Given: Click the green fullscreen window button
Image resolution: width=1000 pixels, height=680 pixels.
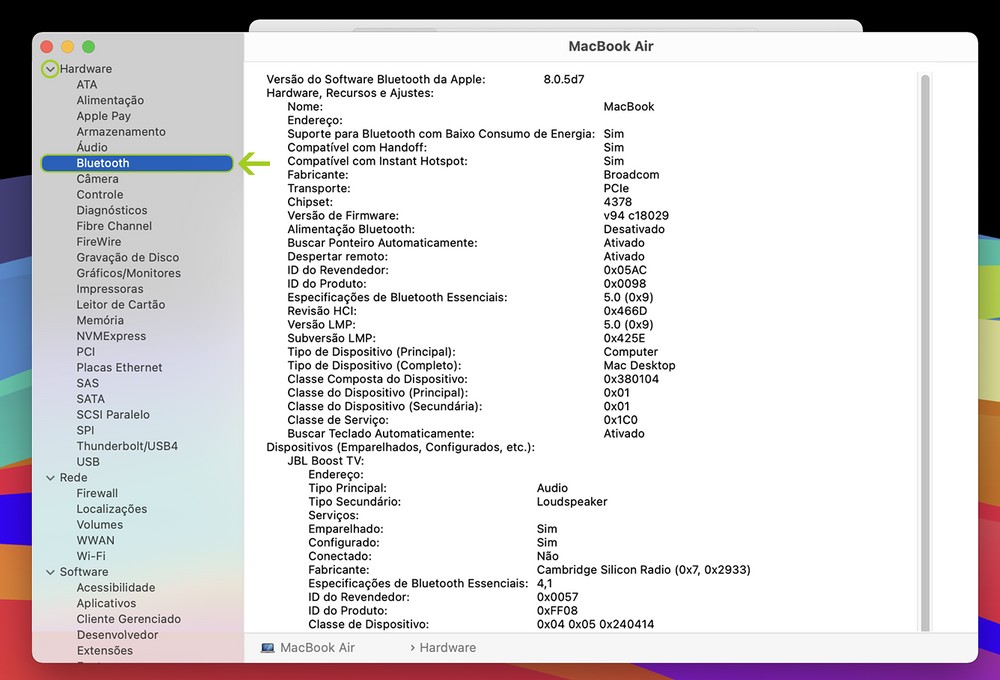Looking at the screenshot, I should coord(88,47).
